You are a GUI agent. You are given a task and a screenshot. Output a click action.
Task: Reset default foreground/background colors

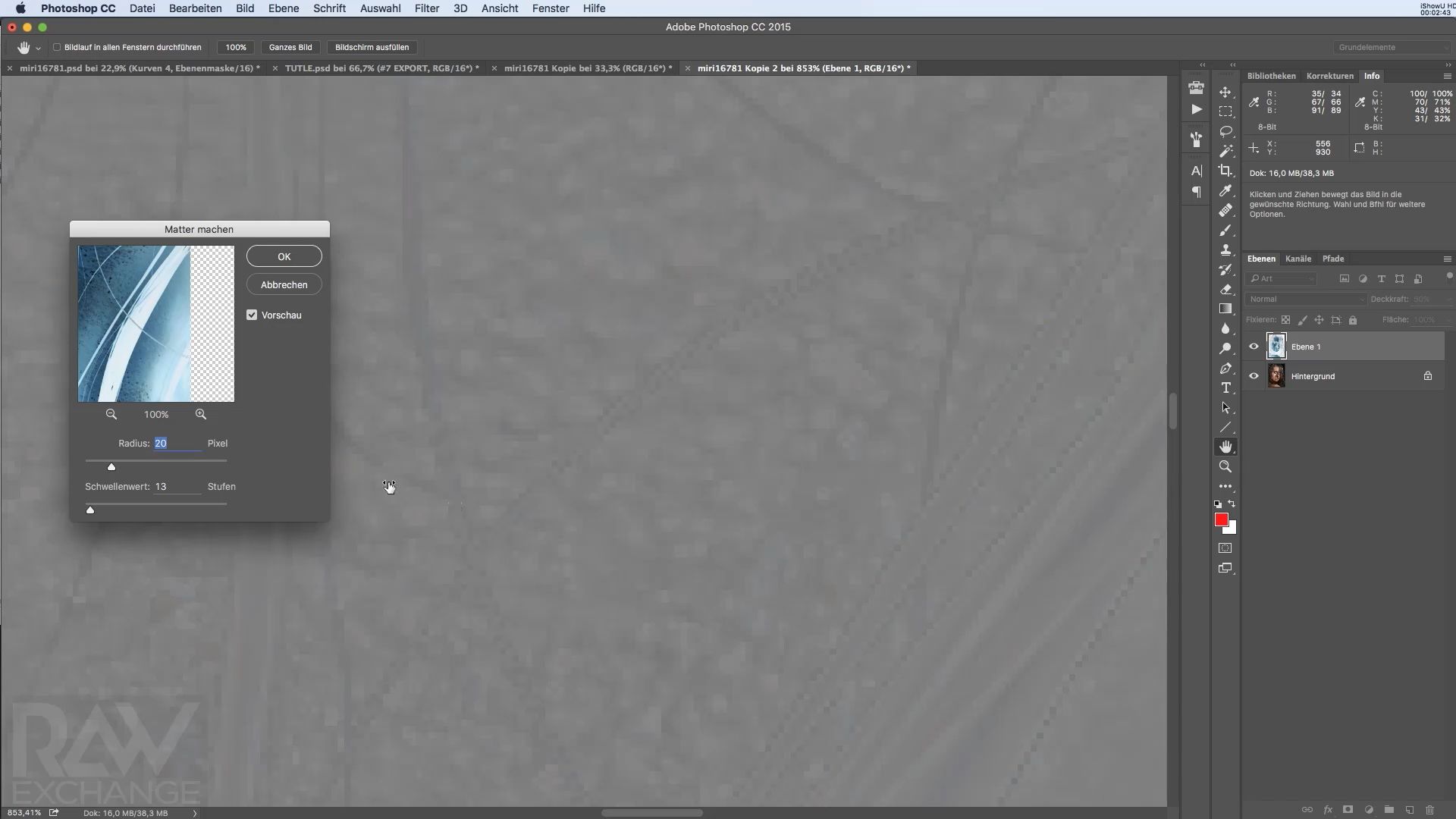pos(1218,504)
